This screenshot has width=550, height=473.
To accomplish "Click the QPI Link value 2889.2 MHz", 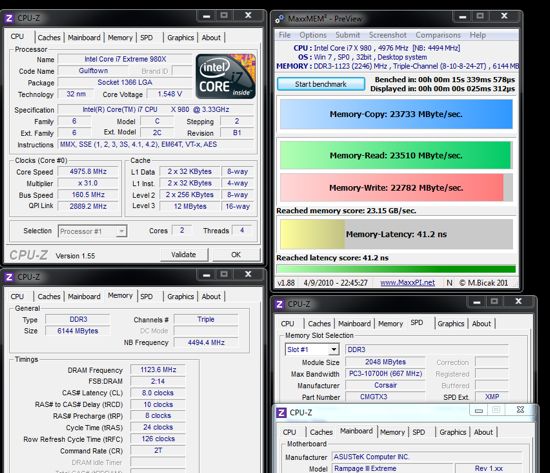I will pos(88,206).
